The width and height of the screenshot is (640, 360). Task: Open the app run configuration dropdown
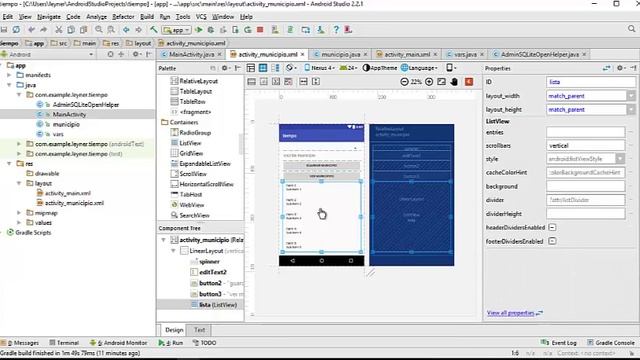pos(177,30)
